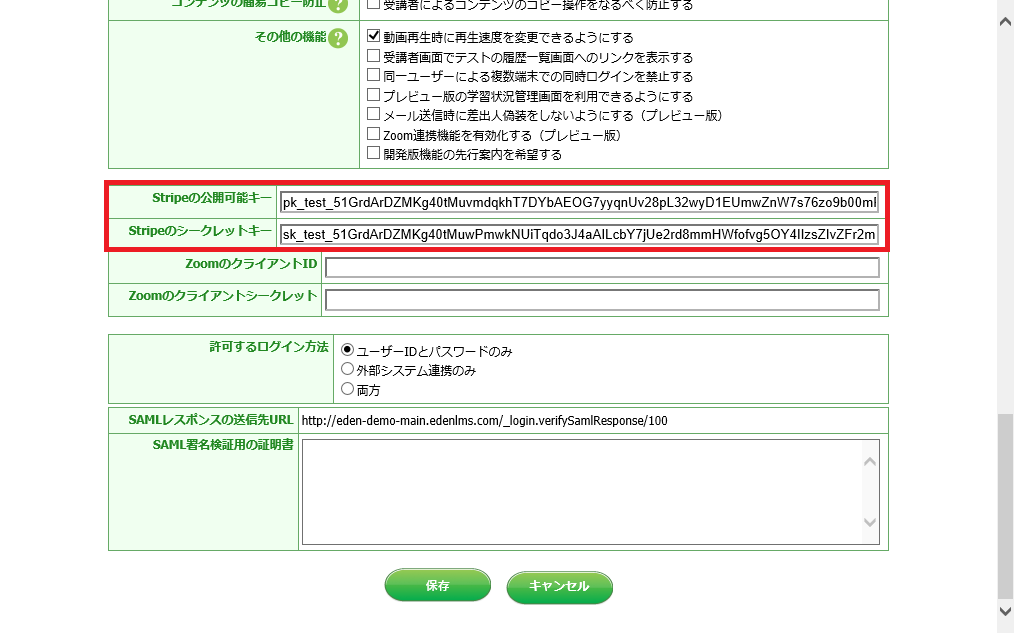Select ユーザーIDとパスワードのみ login method
1014x633 pixels.
point(347,350)
